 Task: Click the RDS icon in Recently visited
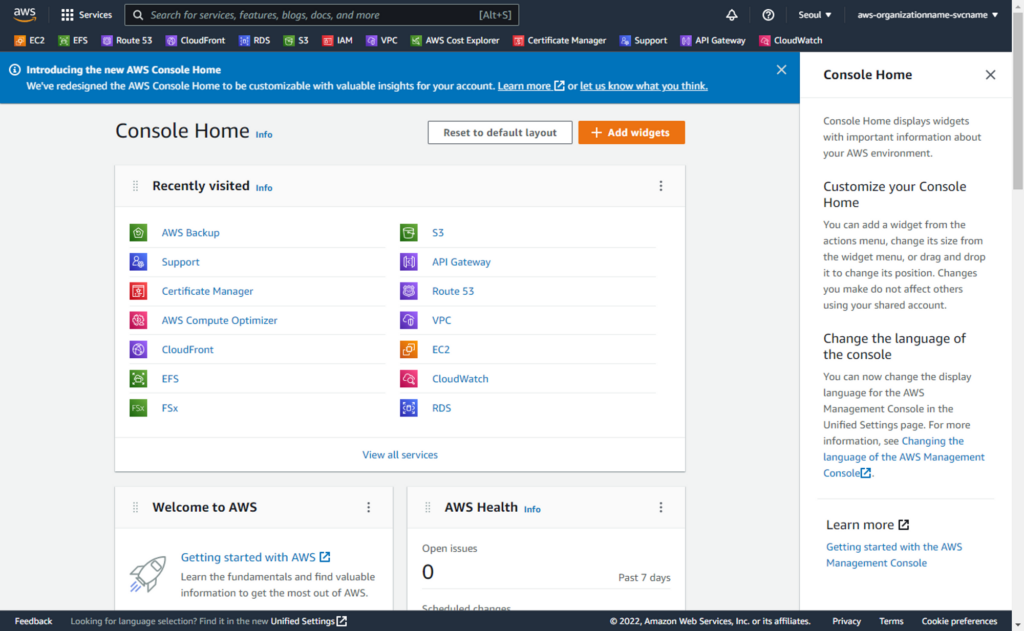coord(409,408)
